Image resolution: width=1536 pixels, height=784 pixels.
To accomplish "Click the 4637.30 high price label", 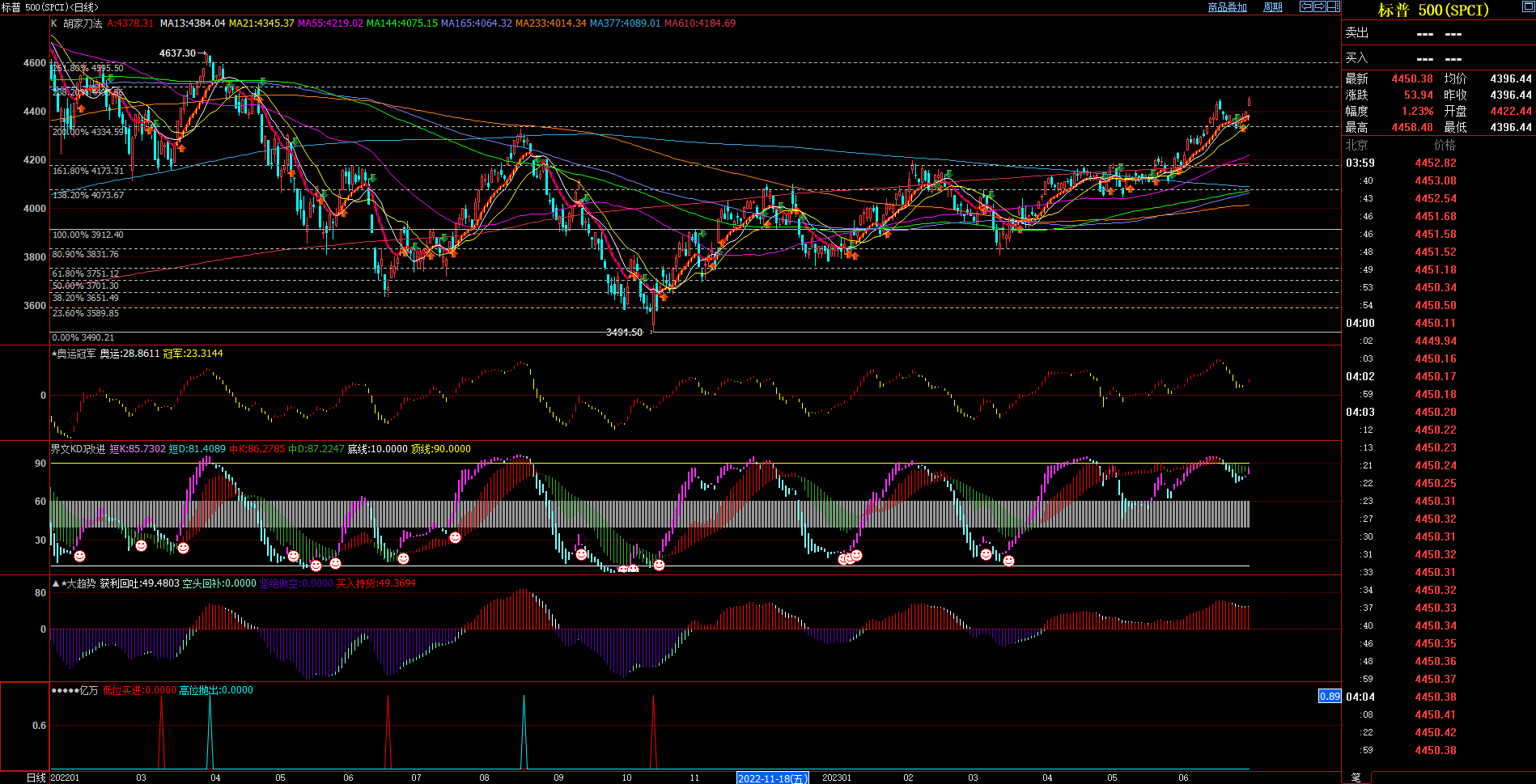I will (x=177, y=53).
